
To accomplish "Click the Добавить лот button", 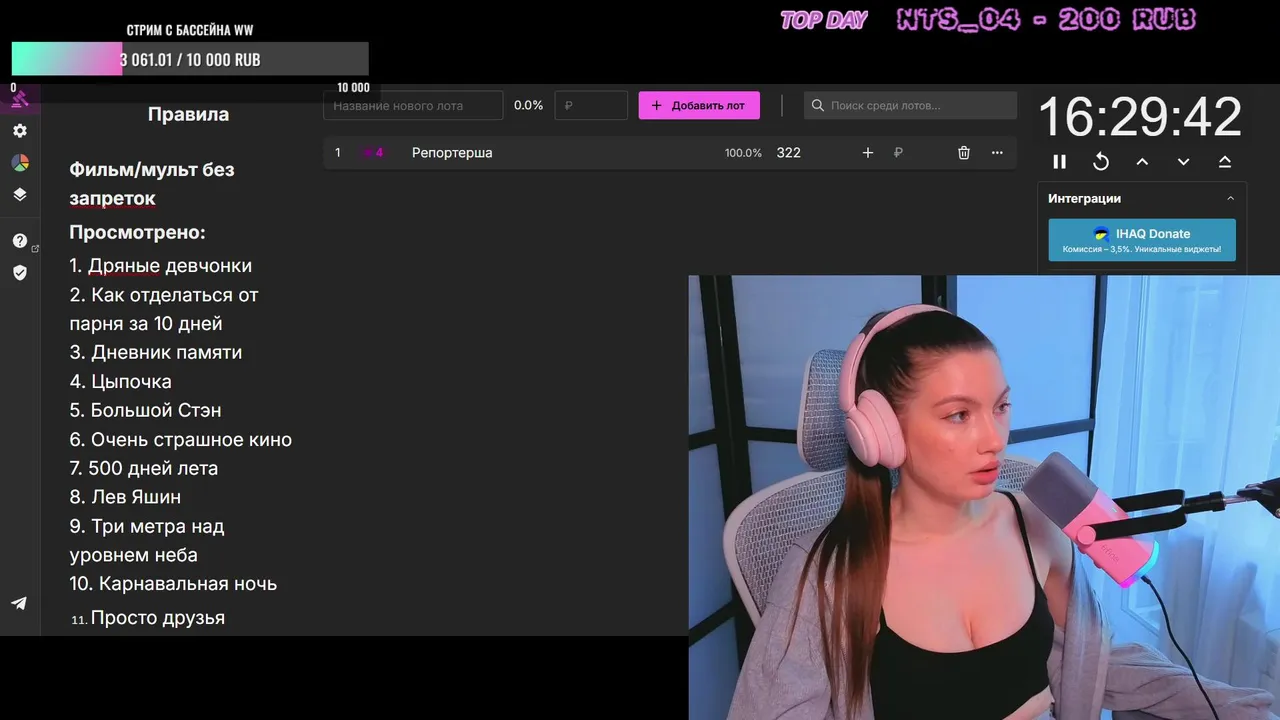I will [699, 105].
